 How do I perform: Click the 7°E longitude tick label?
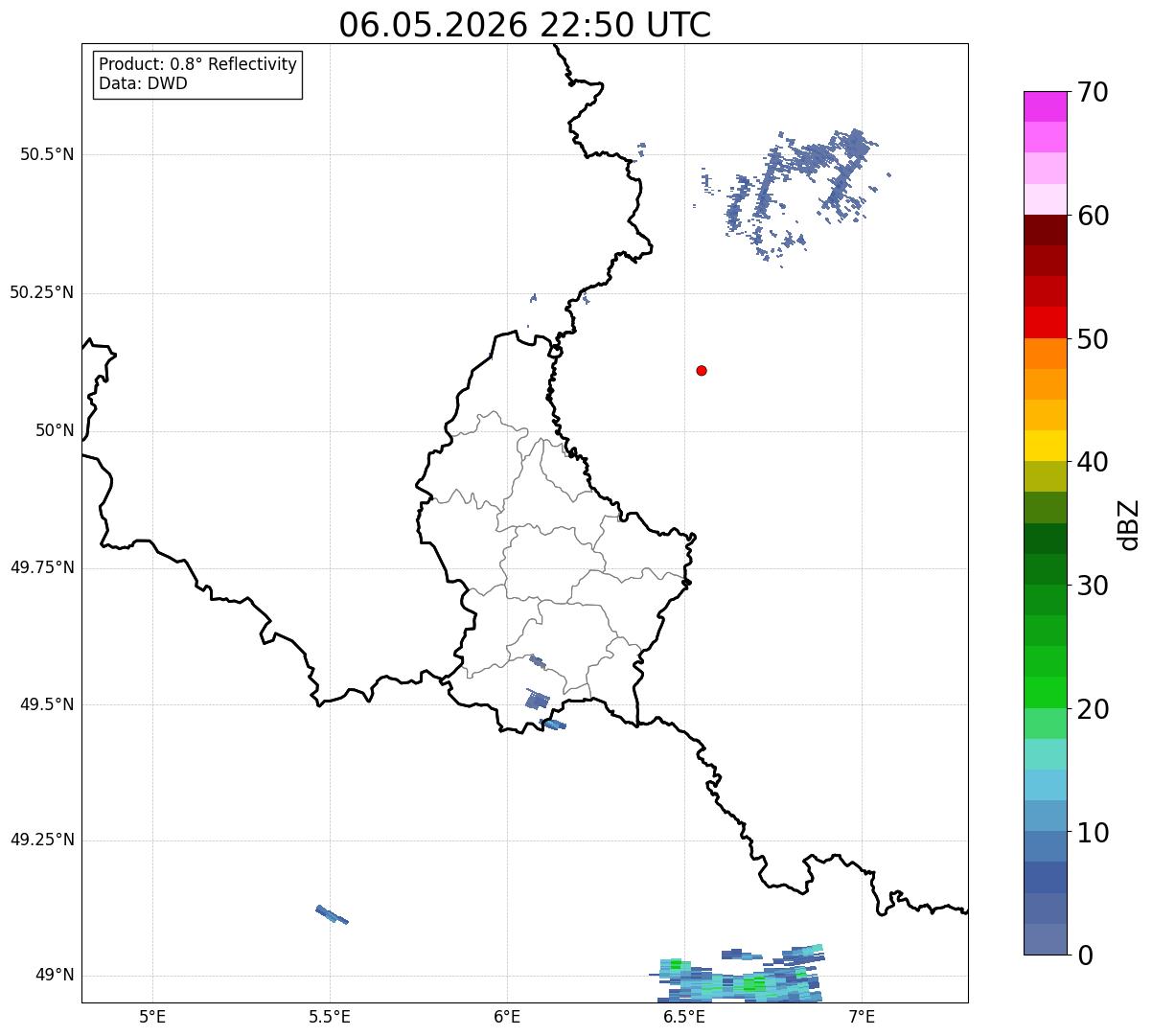[863, 1016]
